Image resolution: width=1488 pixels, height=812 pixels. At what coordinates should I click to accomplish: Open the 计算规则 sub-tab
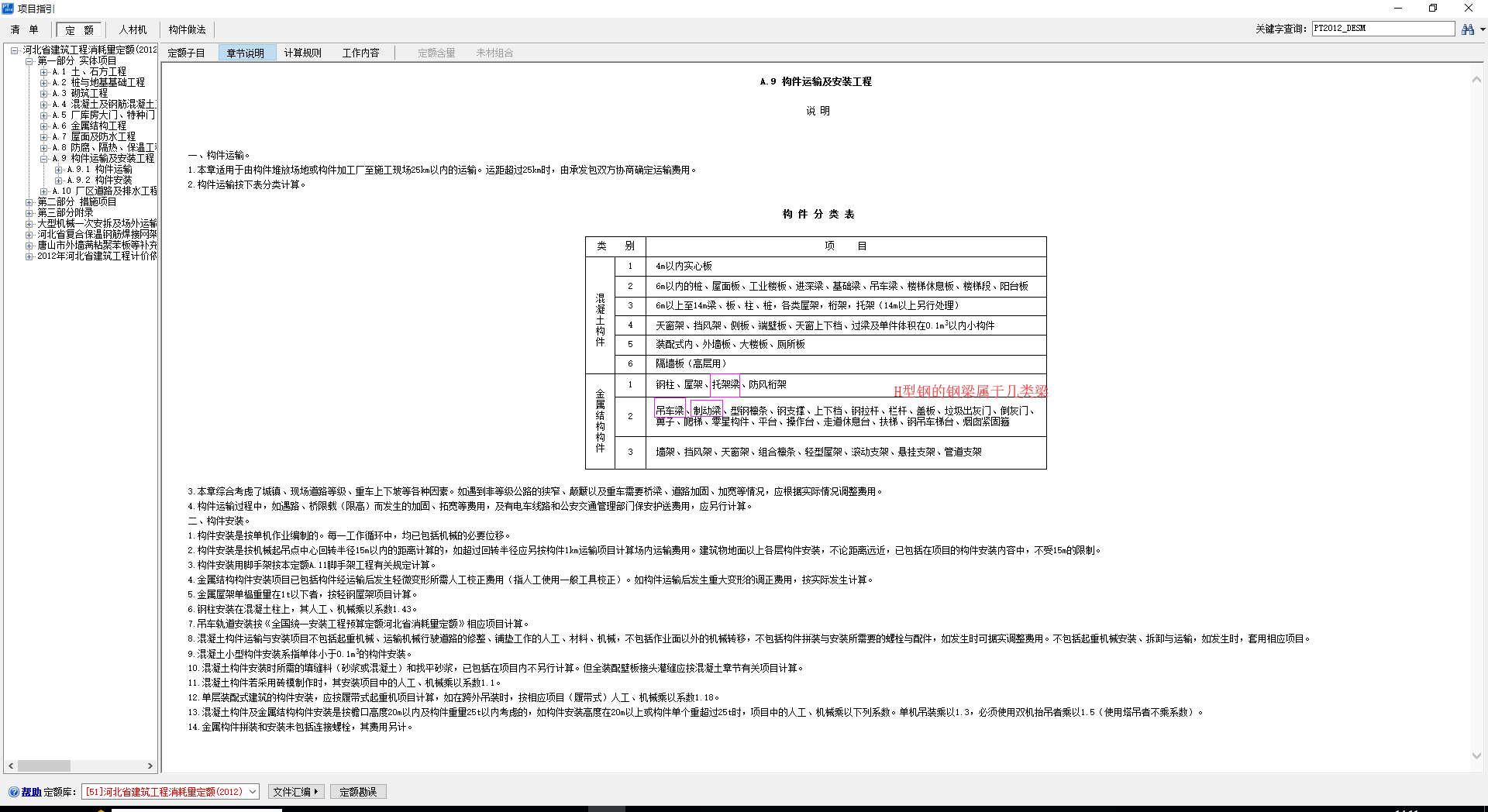(x=303, y=53)
